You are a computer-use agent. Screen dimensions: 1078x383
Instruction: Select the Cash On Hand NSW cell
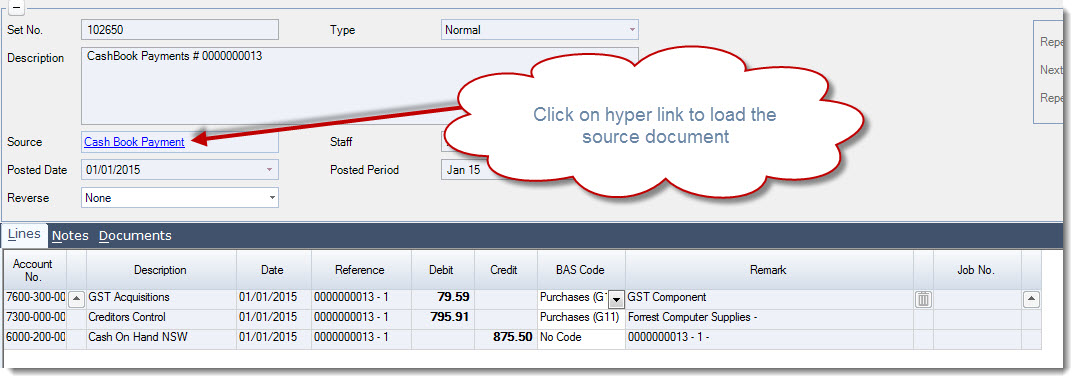[x=161, y=338]
